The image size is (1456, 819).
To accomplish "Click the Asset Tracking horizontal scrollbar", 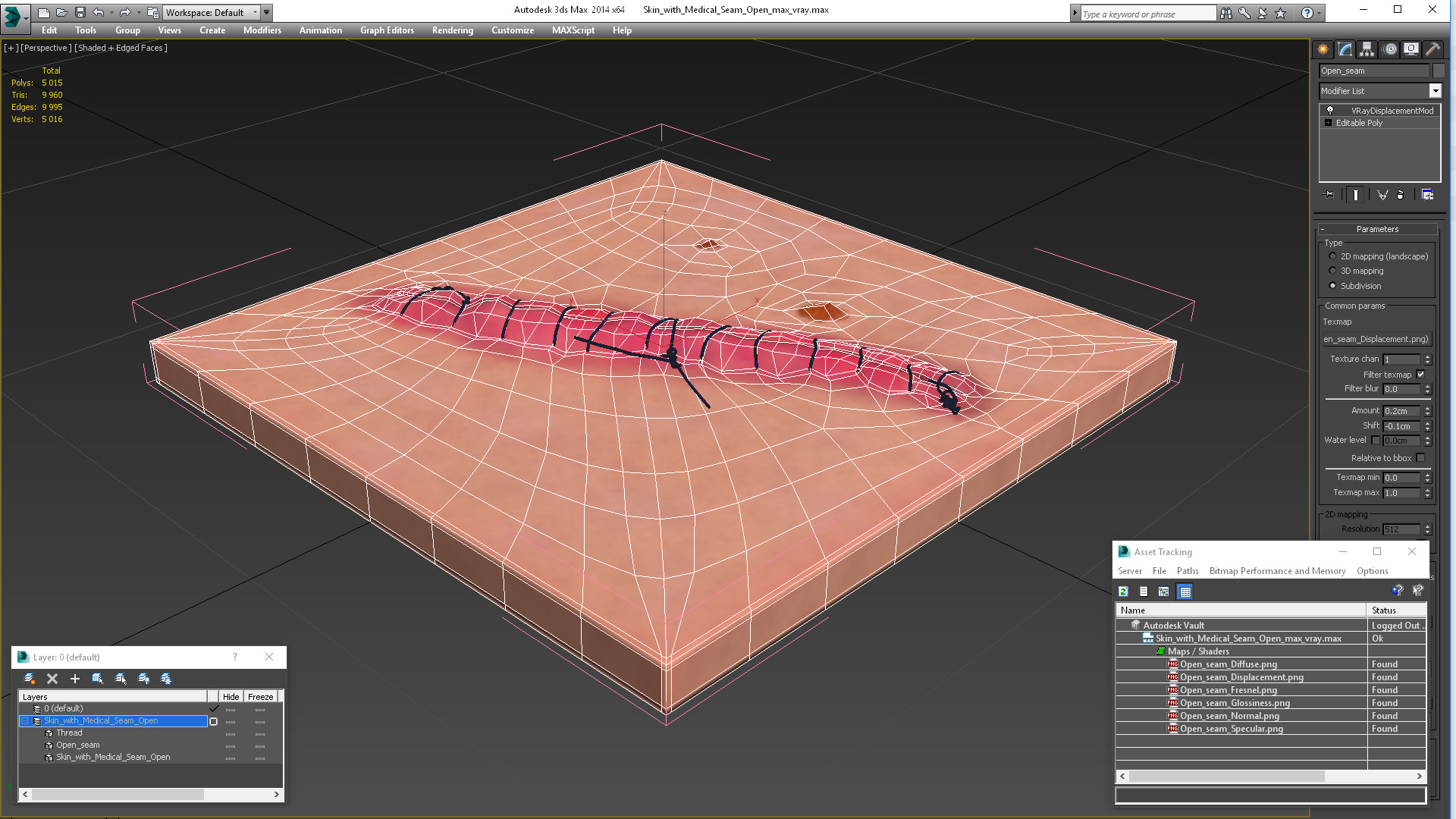I will tap(1271, 776).
